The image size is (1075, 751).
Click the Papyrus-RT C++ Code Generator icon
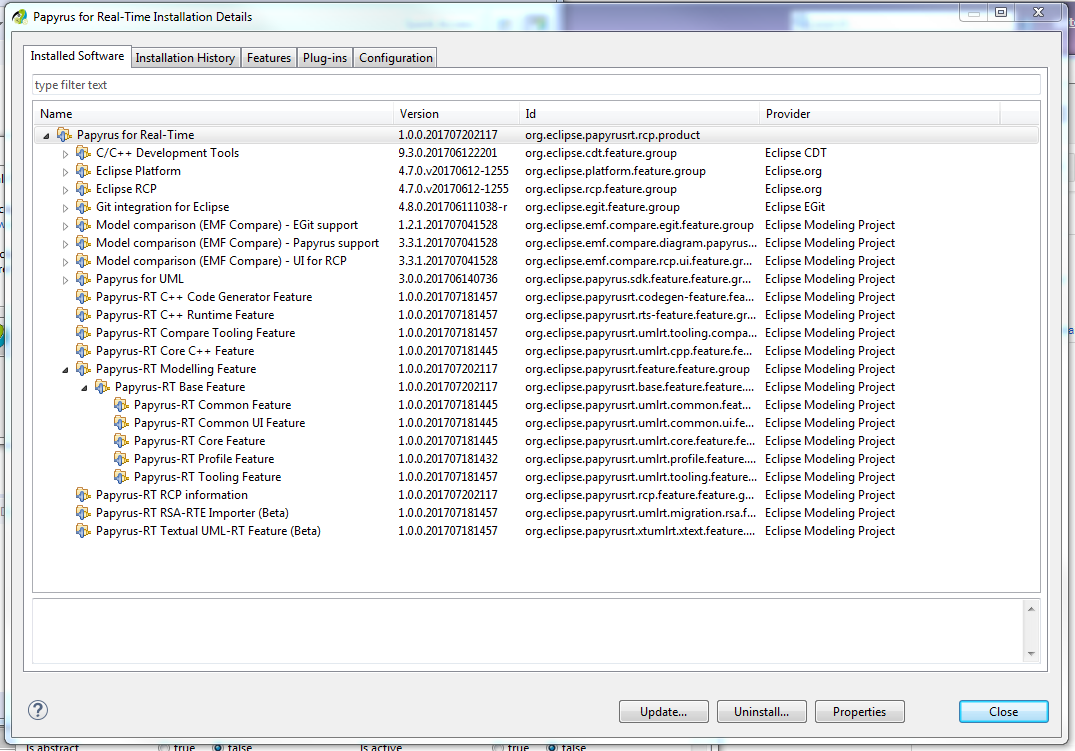[x=83, y=296]
